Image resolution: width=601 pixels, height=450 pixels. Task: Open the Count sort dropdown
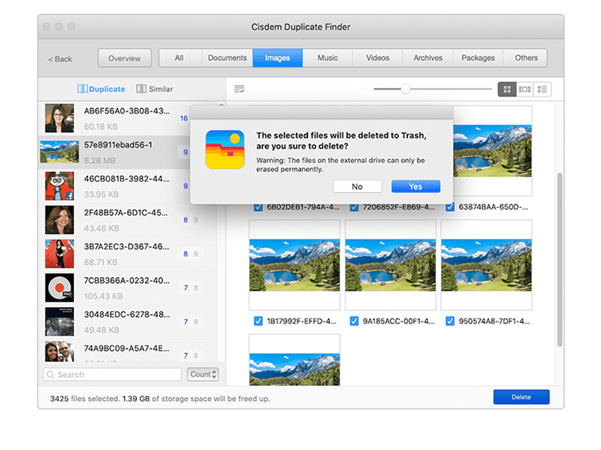203,374
